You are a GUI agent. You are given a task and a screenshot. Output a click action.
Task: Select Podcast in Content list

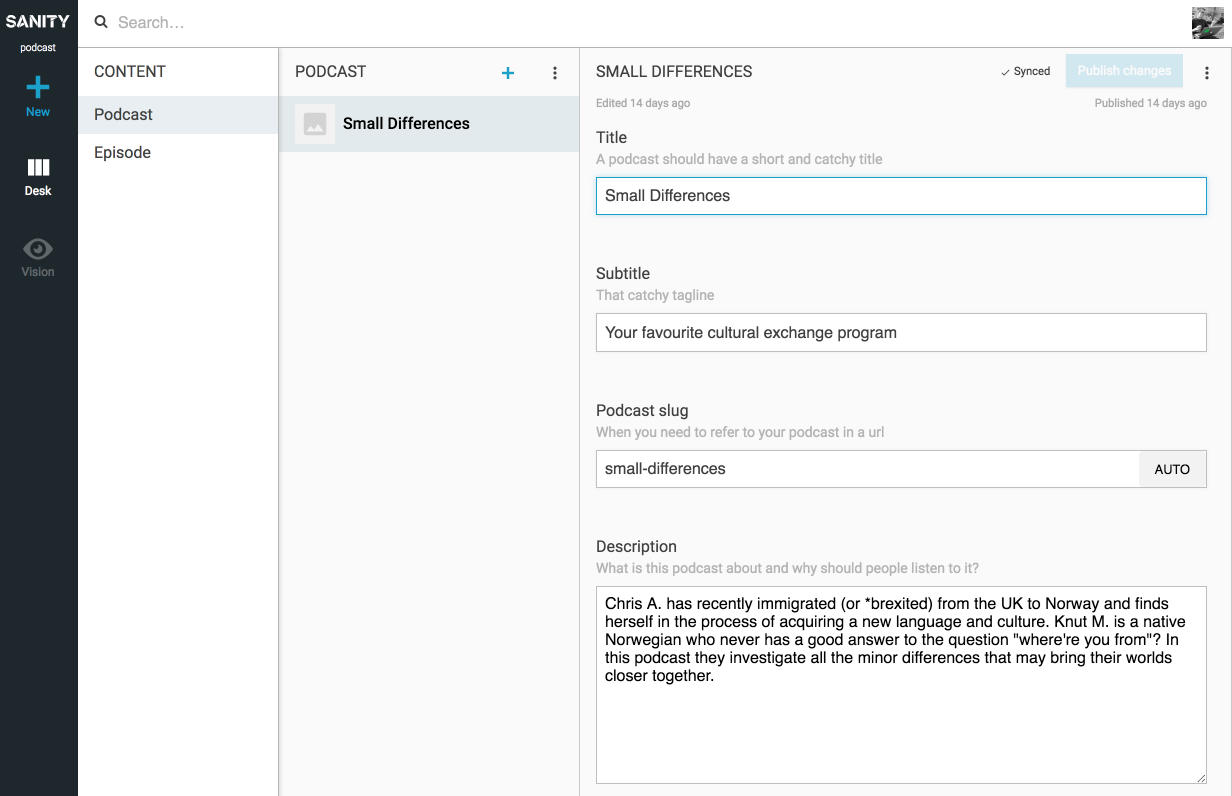pyautogui.click(x=124, y=115)
